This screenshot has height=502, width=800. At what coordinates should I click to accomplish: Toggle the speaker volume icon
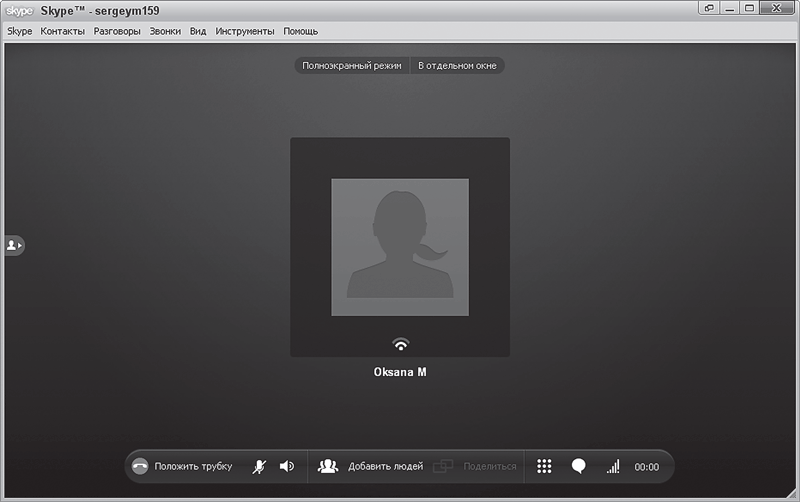click(287, 466)
